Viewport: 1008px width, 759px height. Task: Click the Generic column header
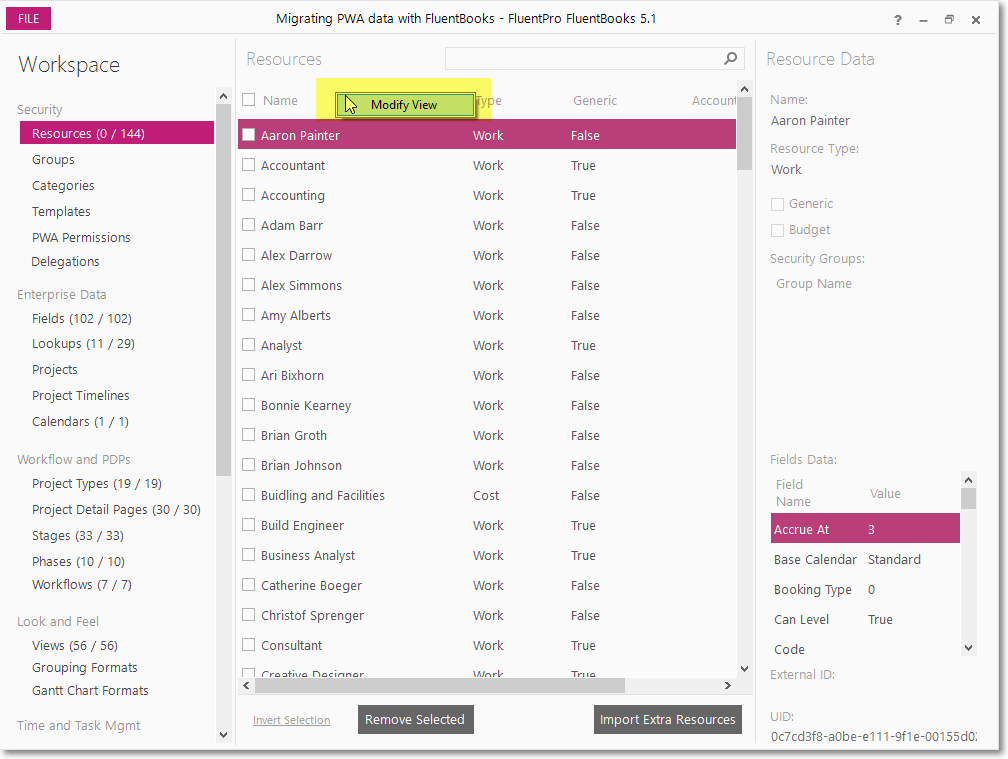(x=595, y=100)
